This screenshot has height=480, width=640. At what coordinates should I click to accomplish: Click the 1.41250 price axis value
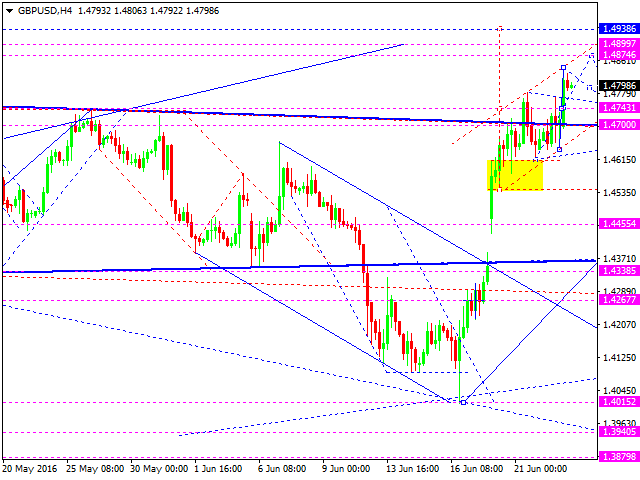coord(619,358)
